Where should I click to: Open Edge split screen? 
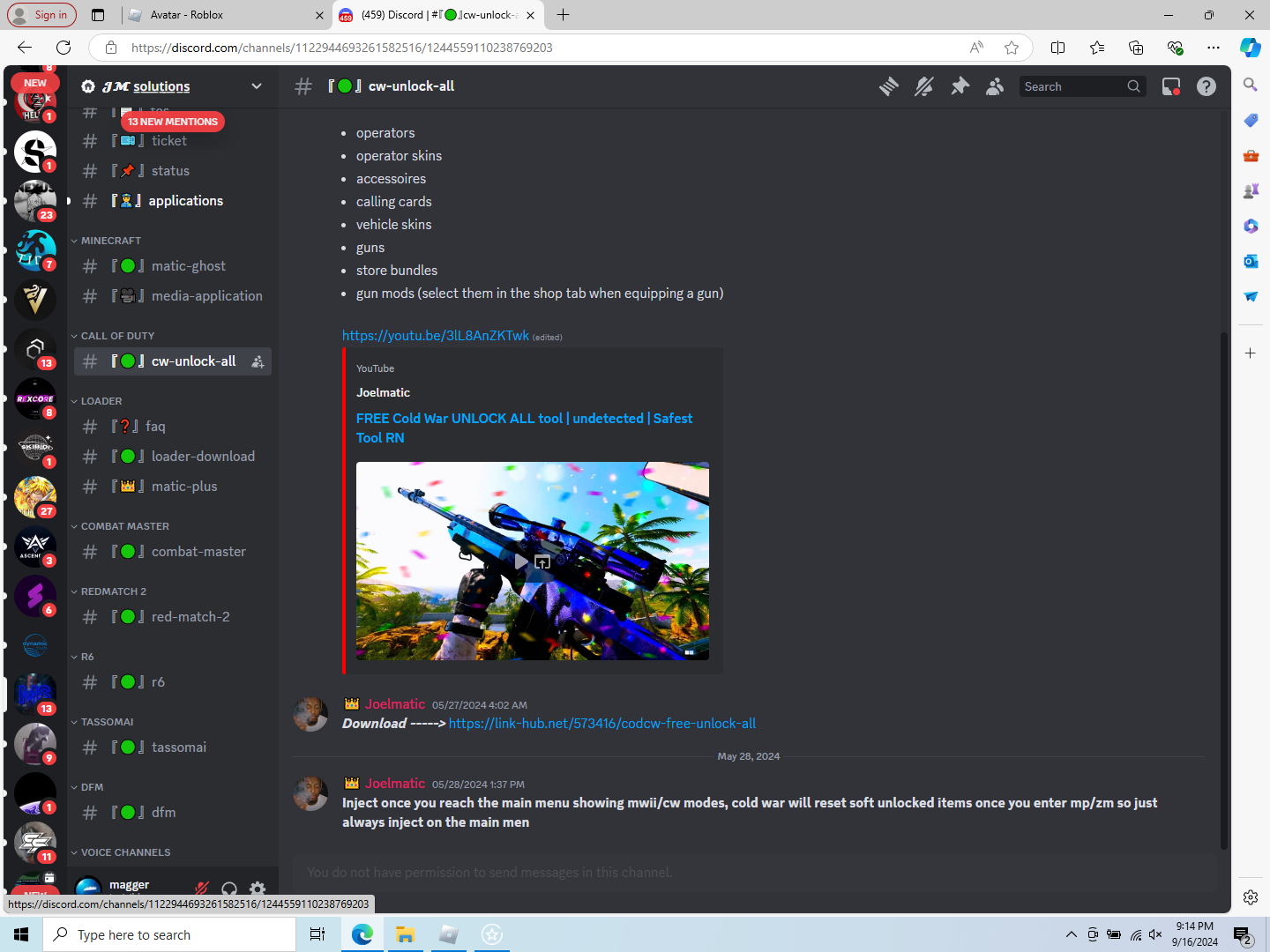pos(1058,48)
